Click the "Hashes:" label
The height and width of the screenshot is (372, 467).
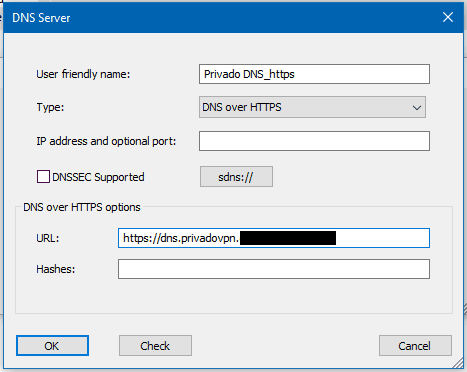(56, 269)
